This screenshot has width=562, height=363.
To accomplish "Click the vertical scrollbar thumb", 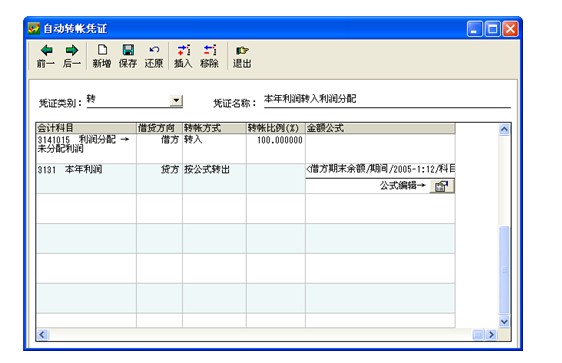I will click(x=504, y=270).
